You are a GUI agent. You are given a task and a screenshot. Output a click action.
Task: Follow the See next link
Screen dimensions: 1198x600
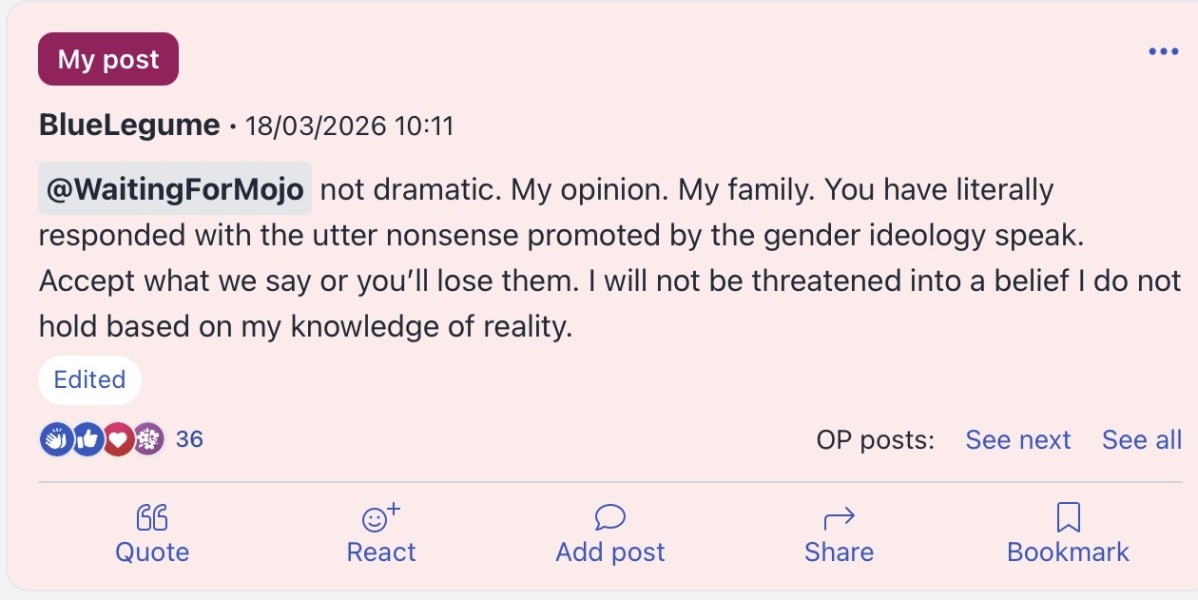(x=1017, y=439)
